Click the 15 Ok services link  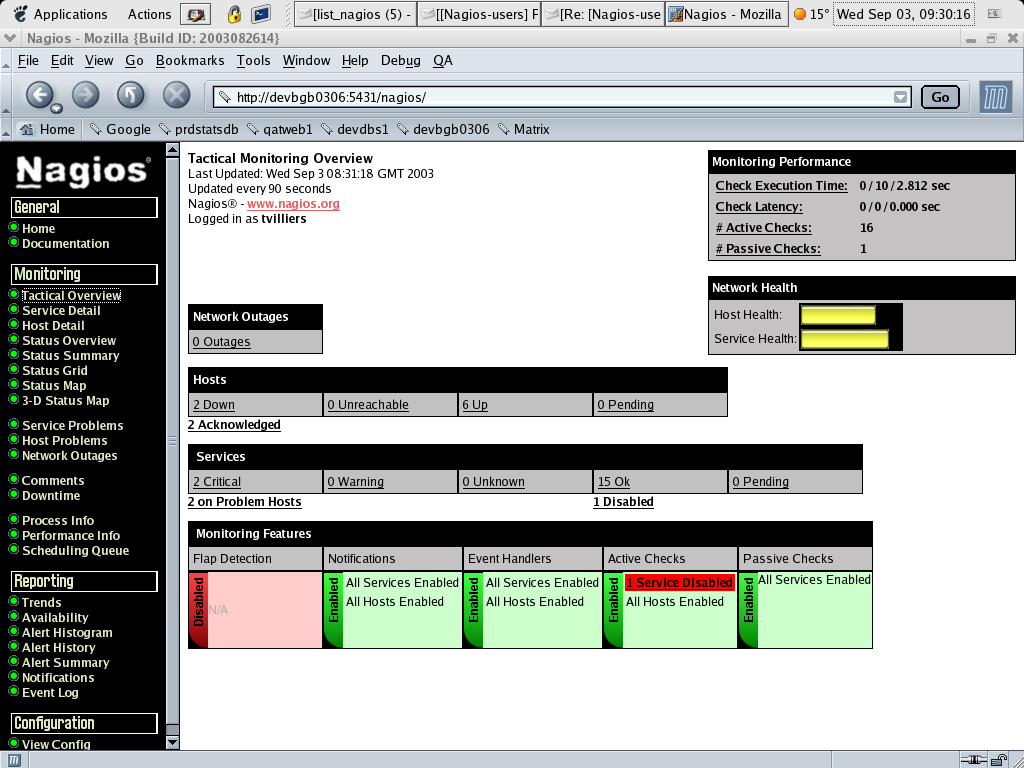coord(613,482)
